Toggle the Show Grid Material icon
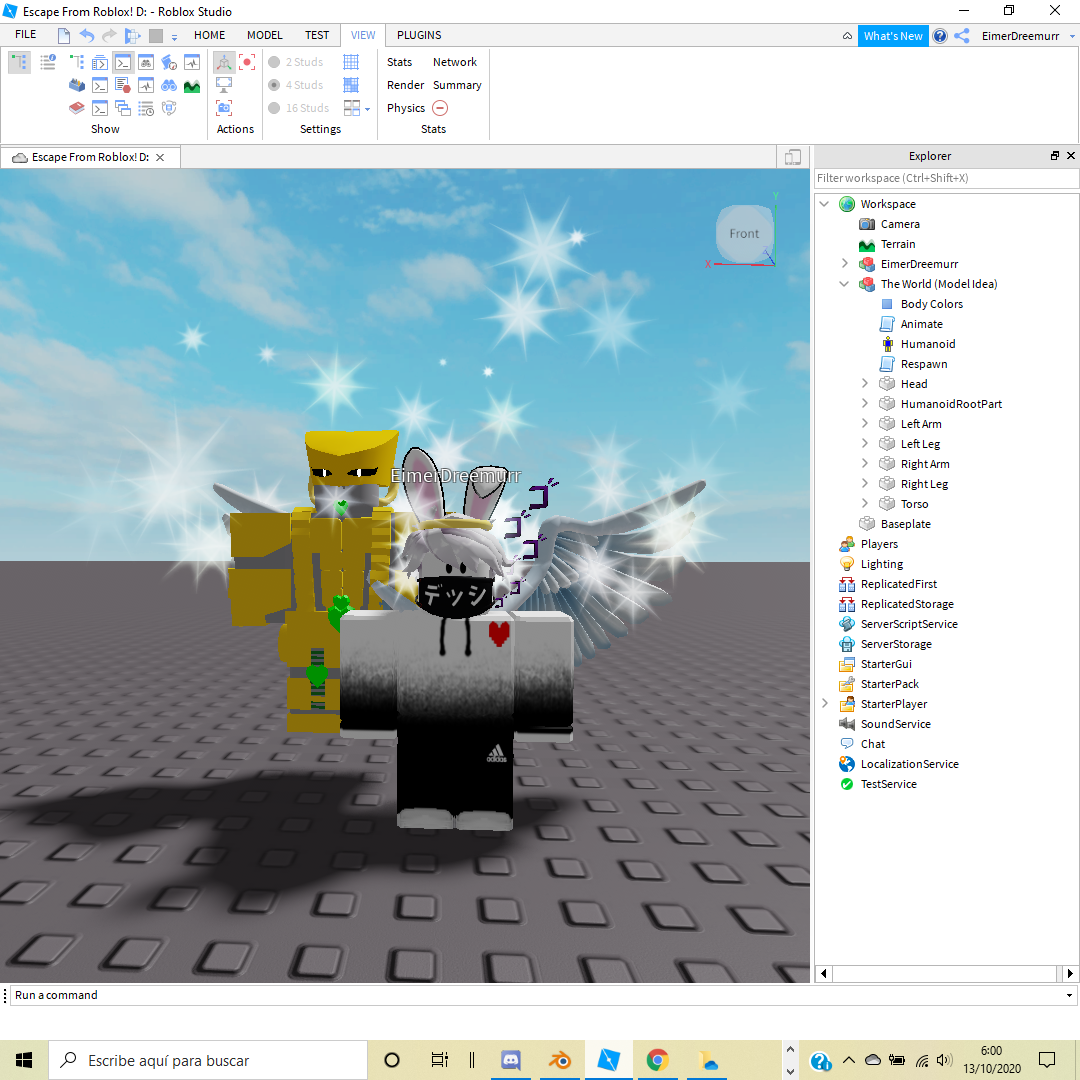The image size is (1080, 1080). point(350,85)
